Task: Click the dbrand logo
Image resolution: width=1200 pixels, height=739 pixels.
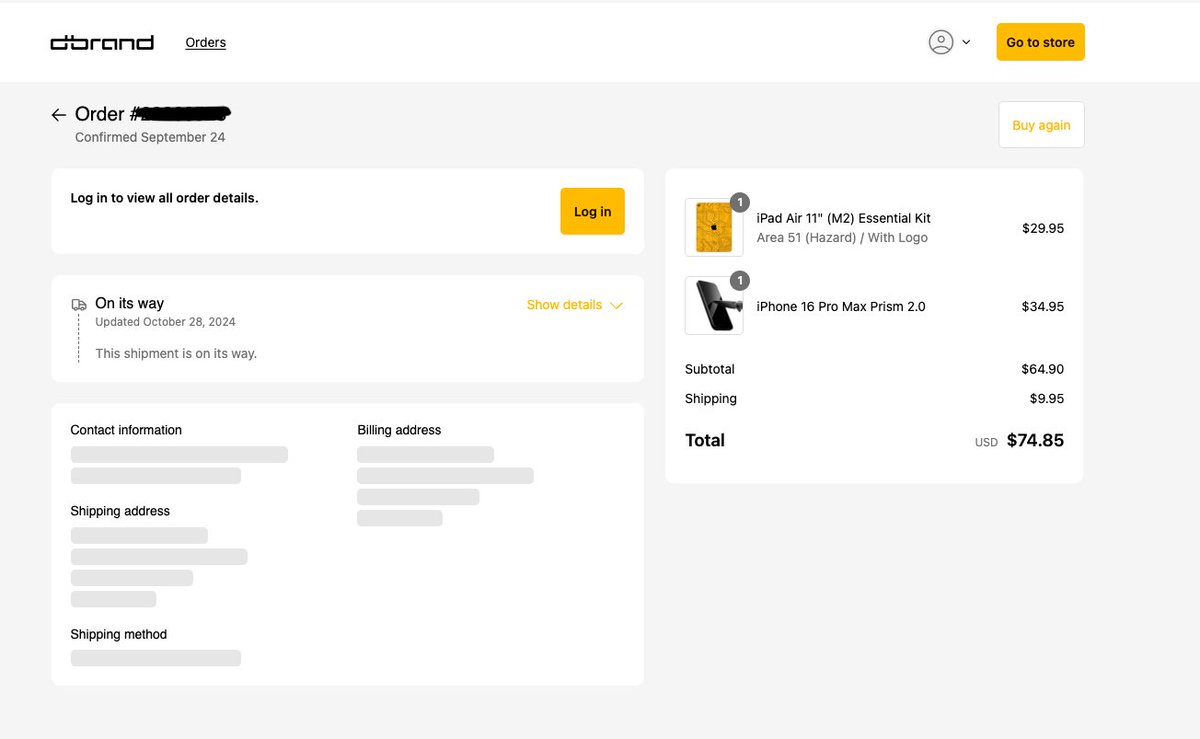Action: [101, 42]
